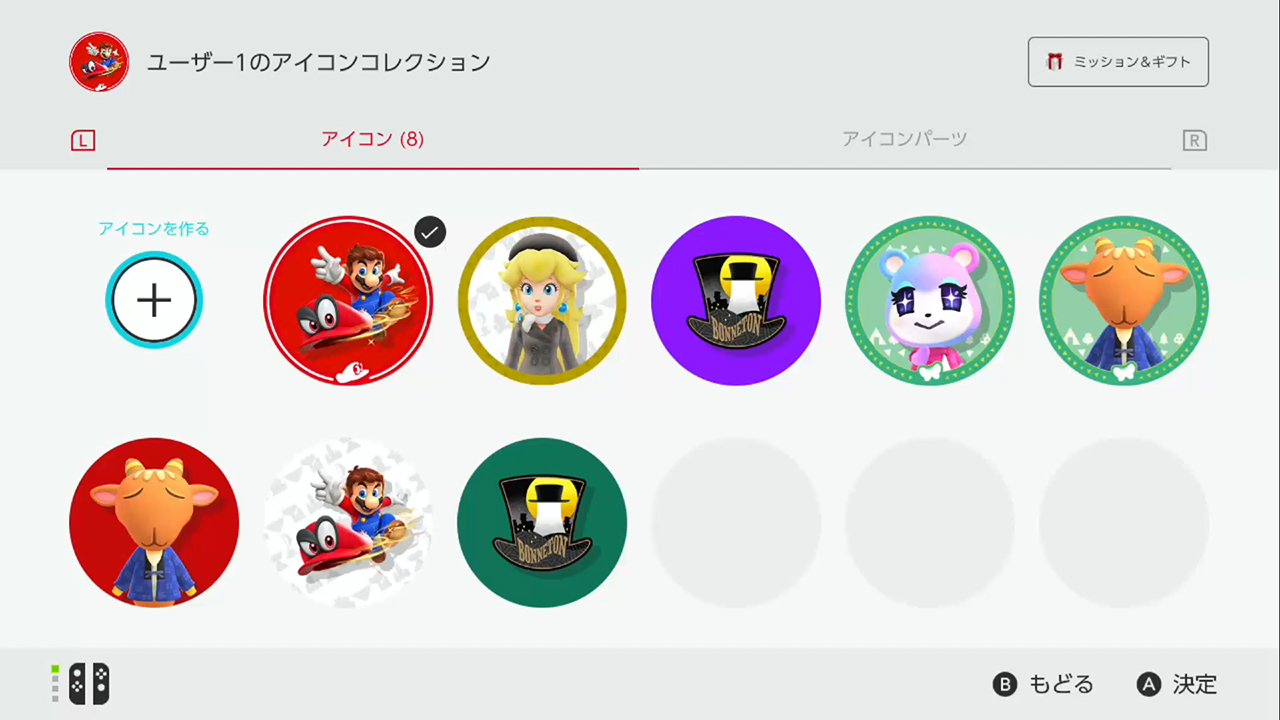Click 決定 to confirm selection

click(1177, 684)
